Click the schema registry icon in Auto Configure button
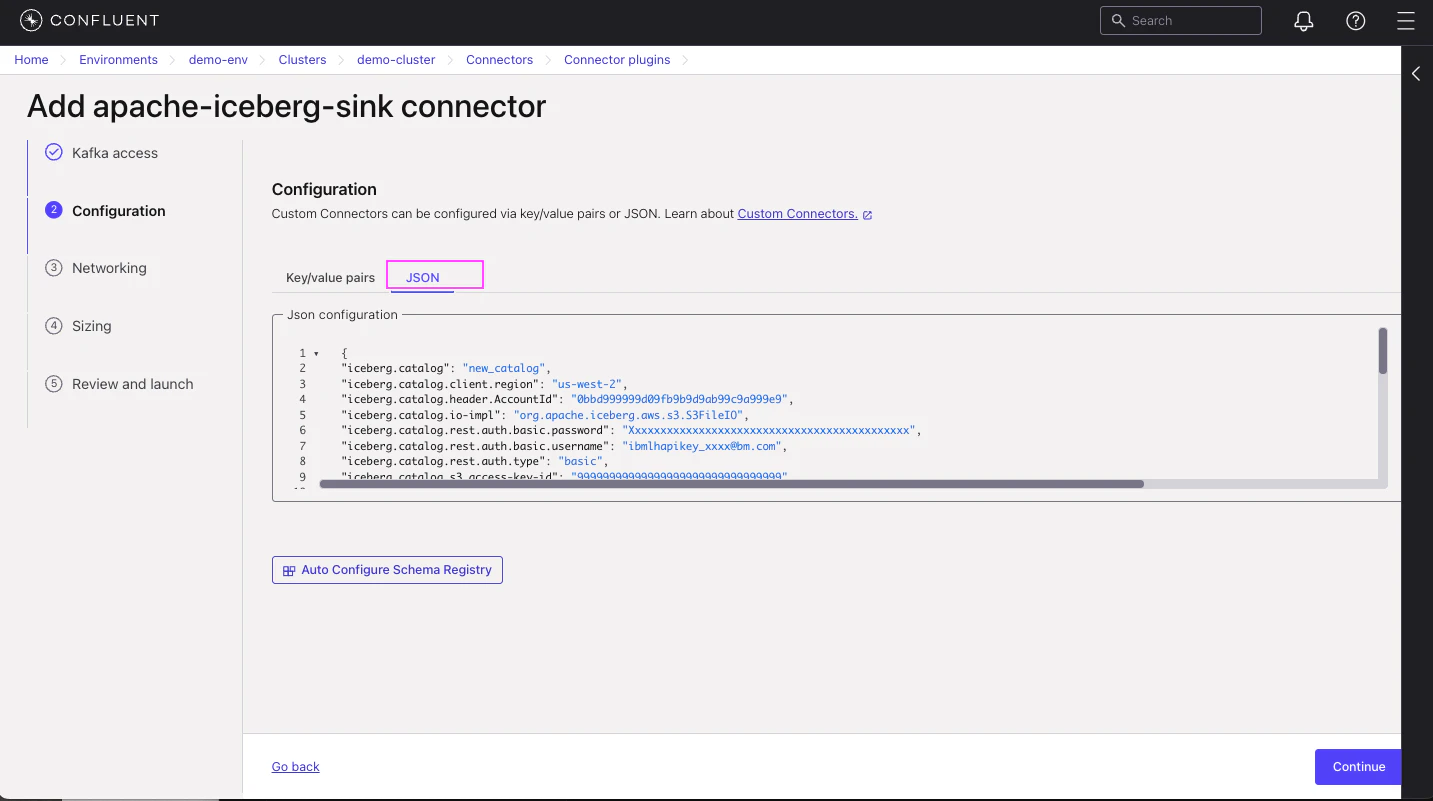This screenshot has width=1433, height=801. 289,570
